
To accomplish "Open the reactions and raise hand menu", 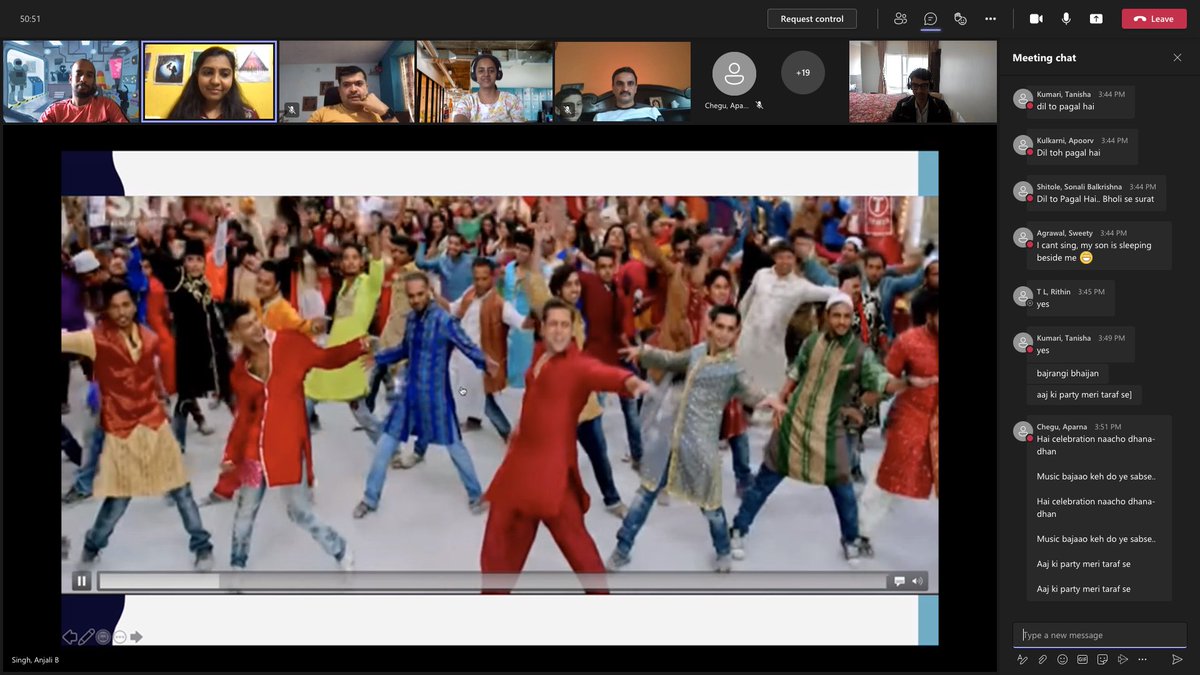I will (x=960, y=18).
